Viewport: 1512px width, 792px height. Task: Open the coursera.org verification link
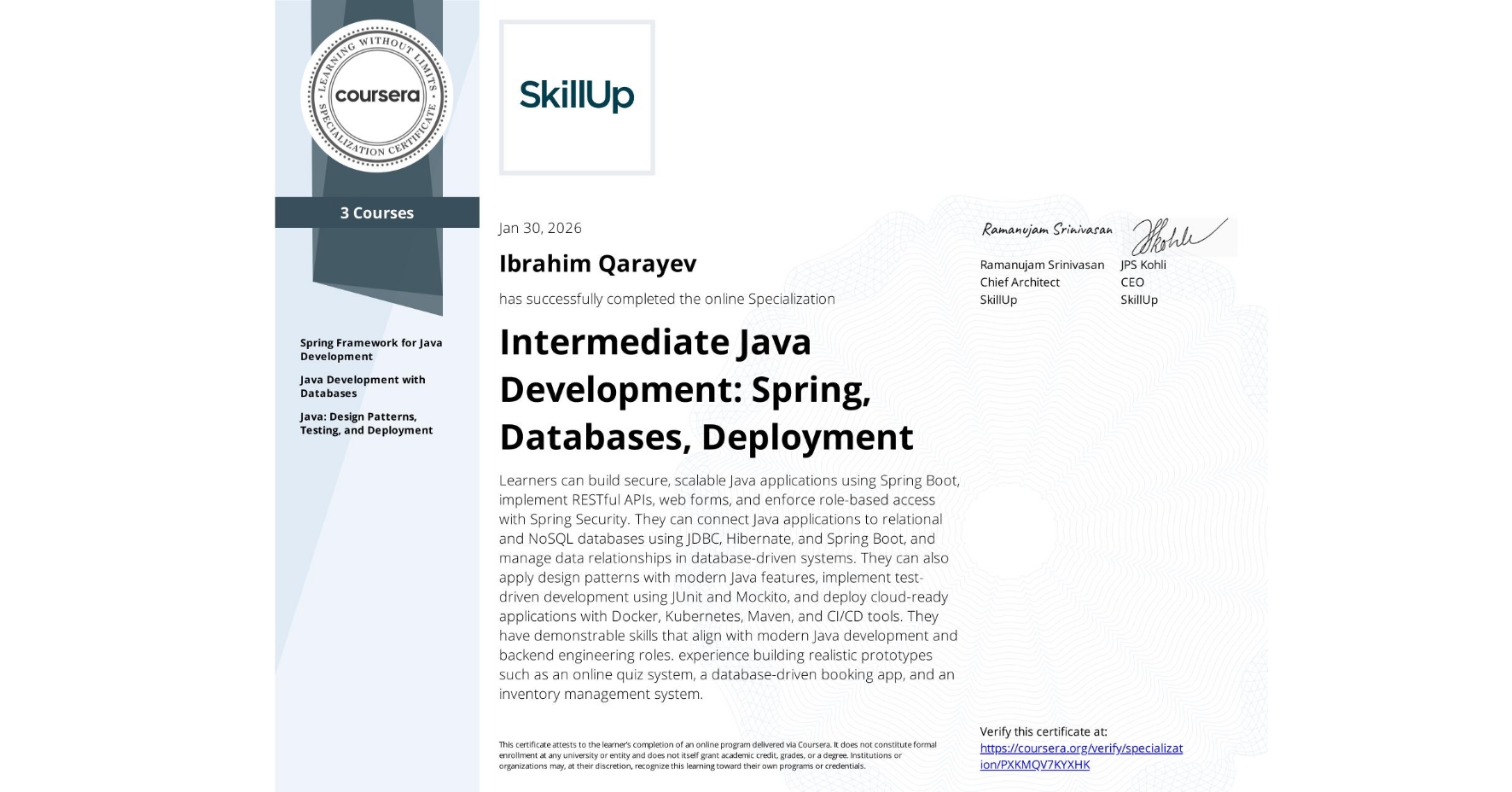pos(1081,756)
